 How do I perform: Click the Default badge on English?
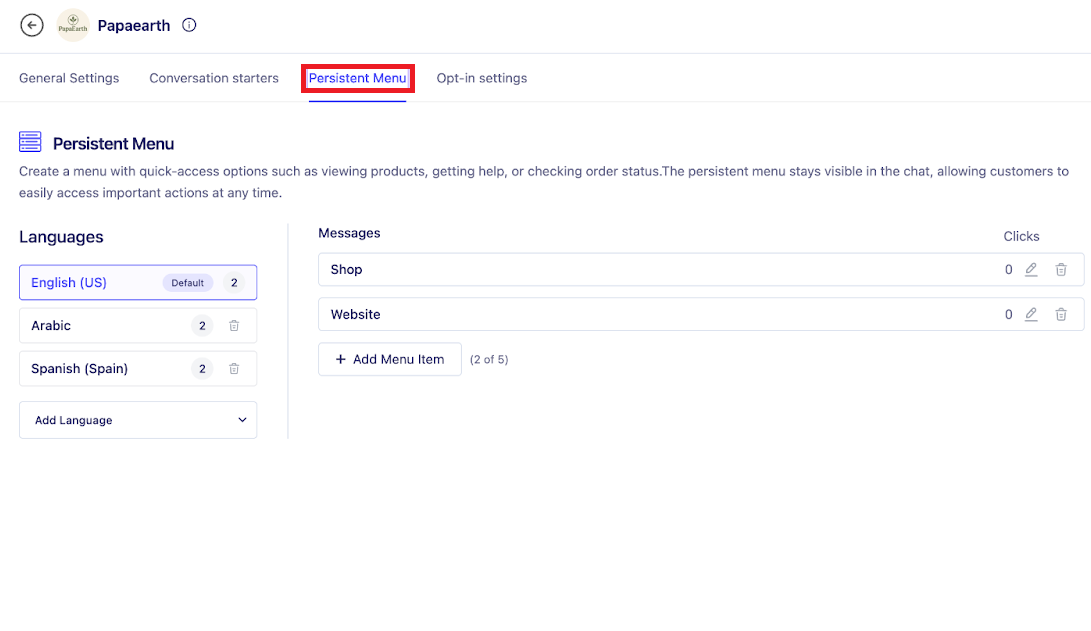[187, 282]
